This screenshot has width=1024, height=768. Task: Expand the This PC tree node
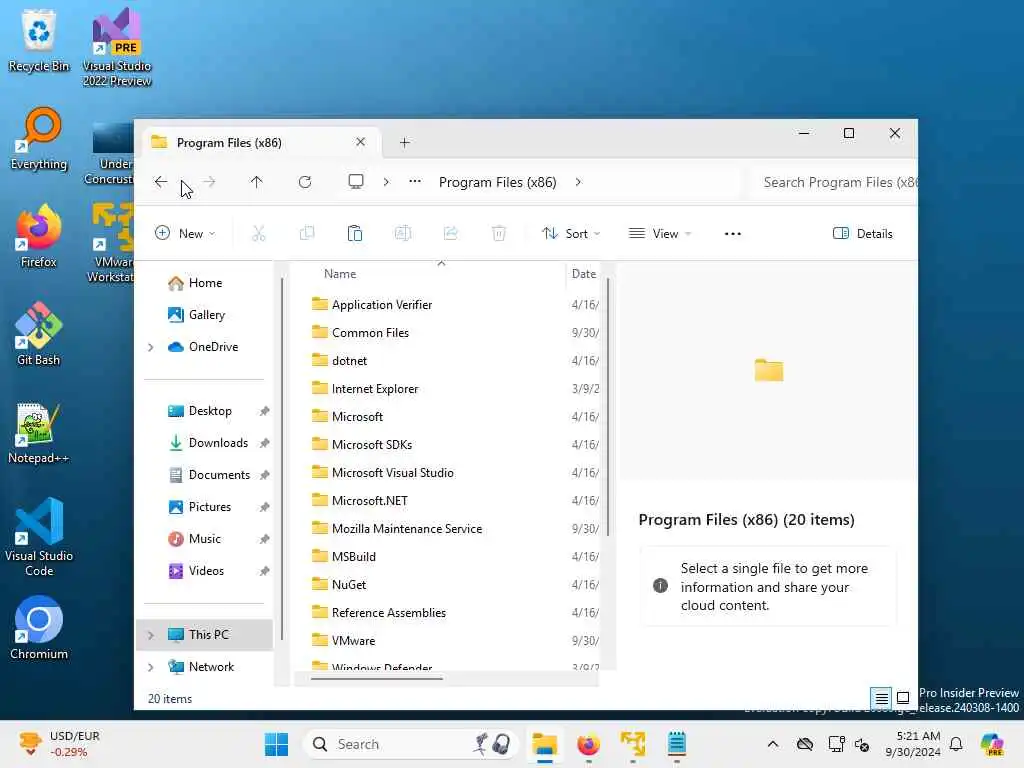click(151, 635)
